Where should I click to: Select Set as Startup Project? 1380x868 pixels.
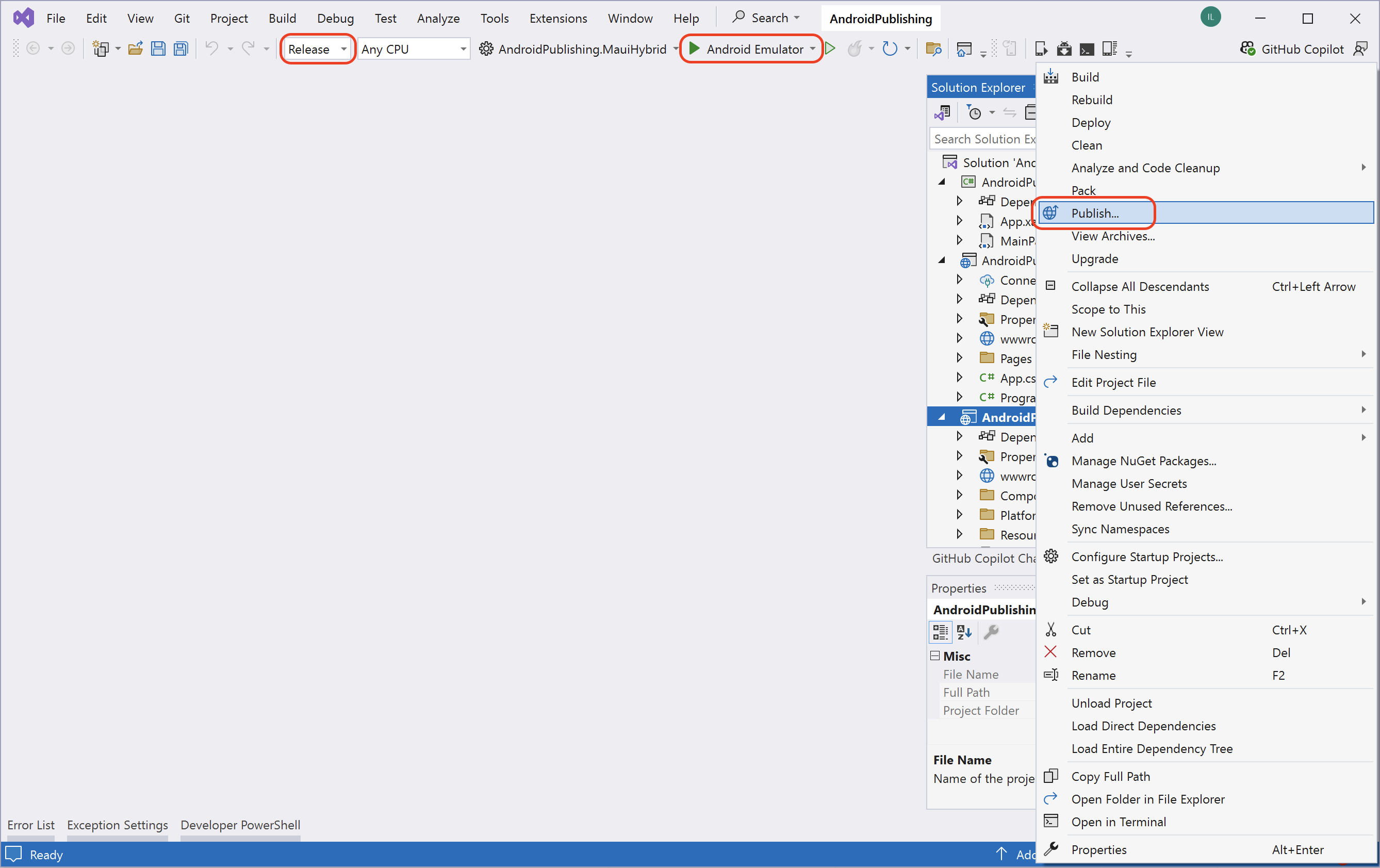(x=1206, y=580)
